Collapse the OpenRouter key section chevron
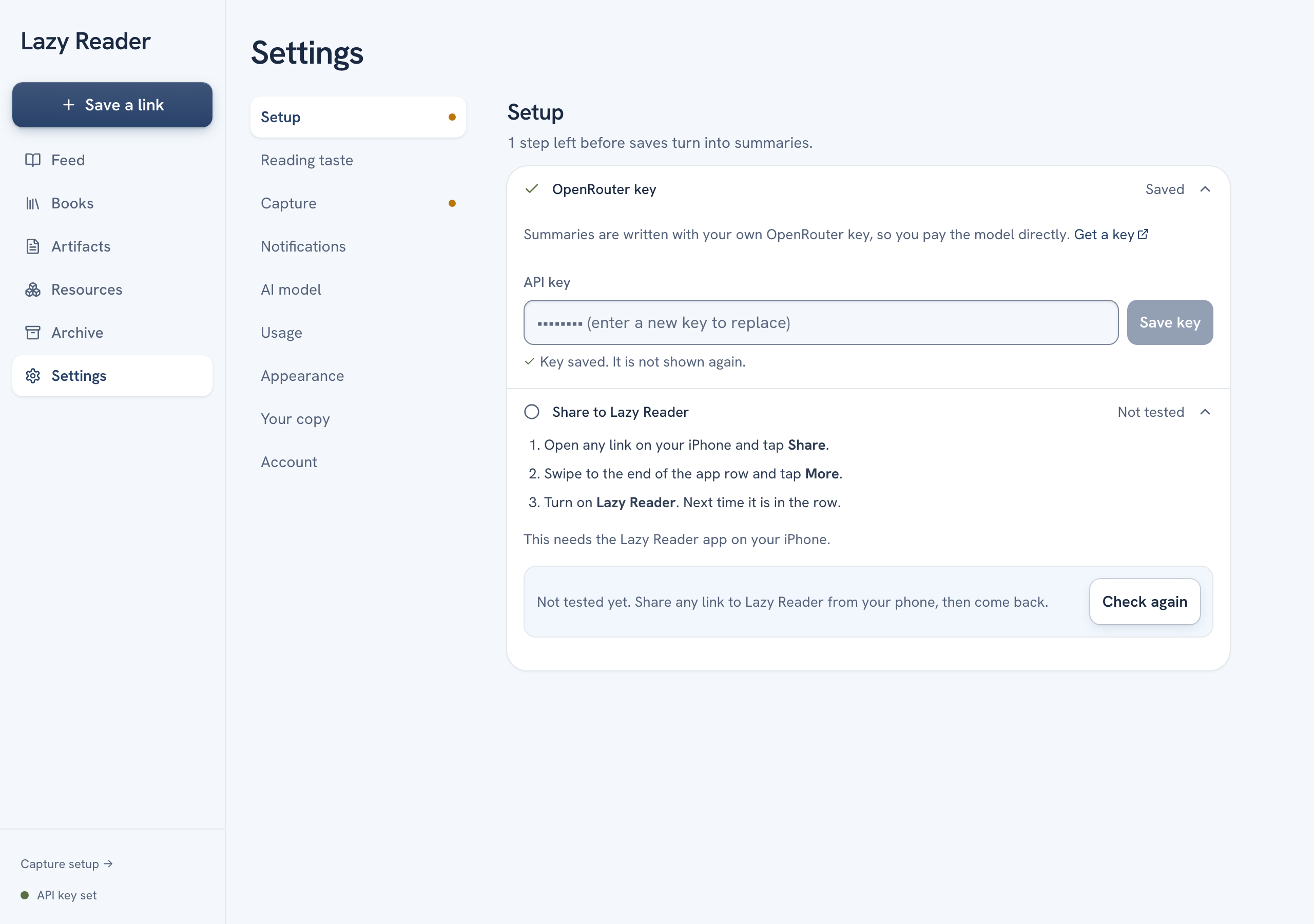 [1205, 189]
